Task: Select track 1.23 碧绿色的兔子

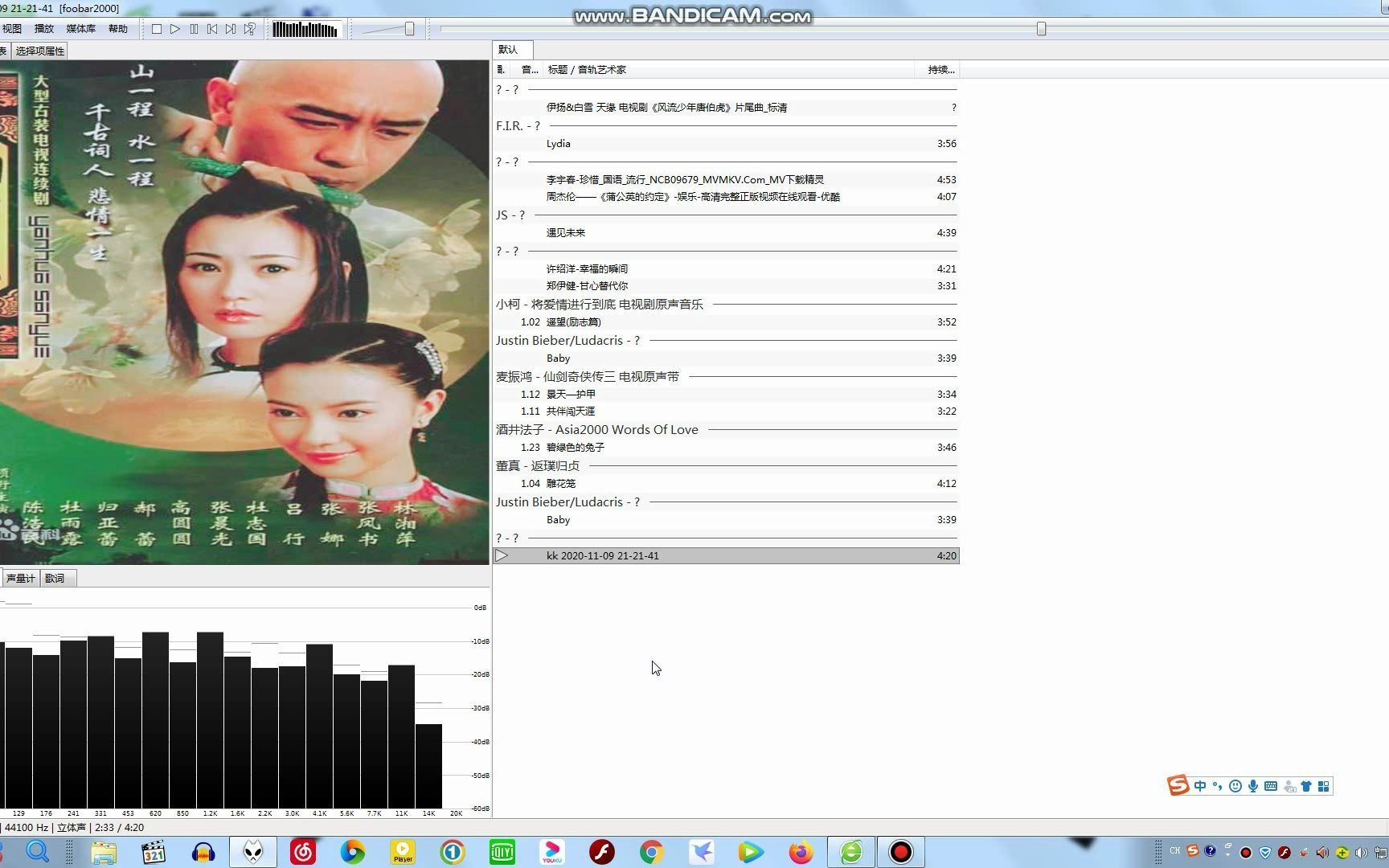Action: tap(726, 448)
